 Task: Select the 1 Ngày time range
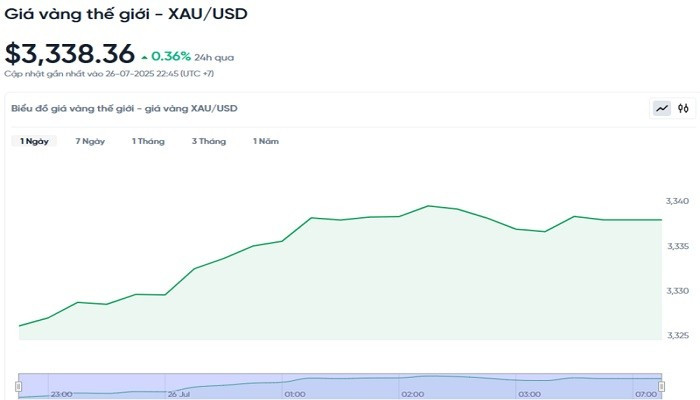click(34, 141)
